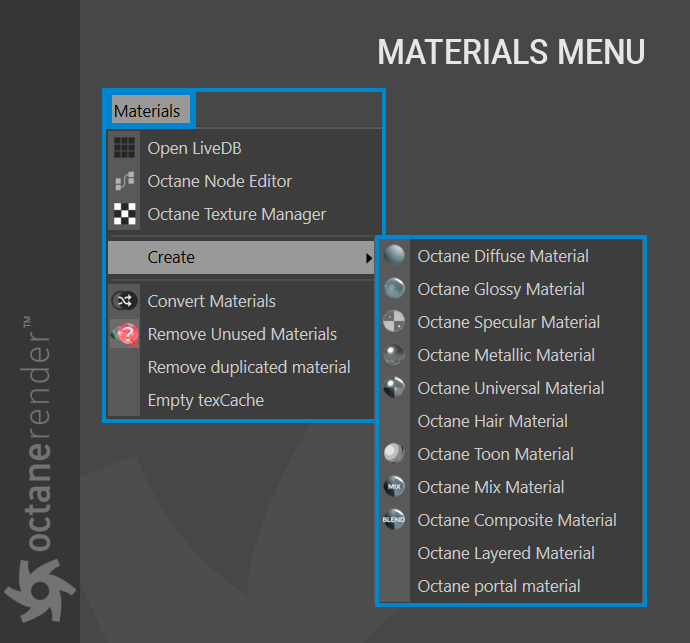Viewport: 690px width, 643px height.
Task: Click the Octane Texture Manager checker icon
Action: pyautogui.click(x=125, y=214)
